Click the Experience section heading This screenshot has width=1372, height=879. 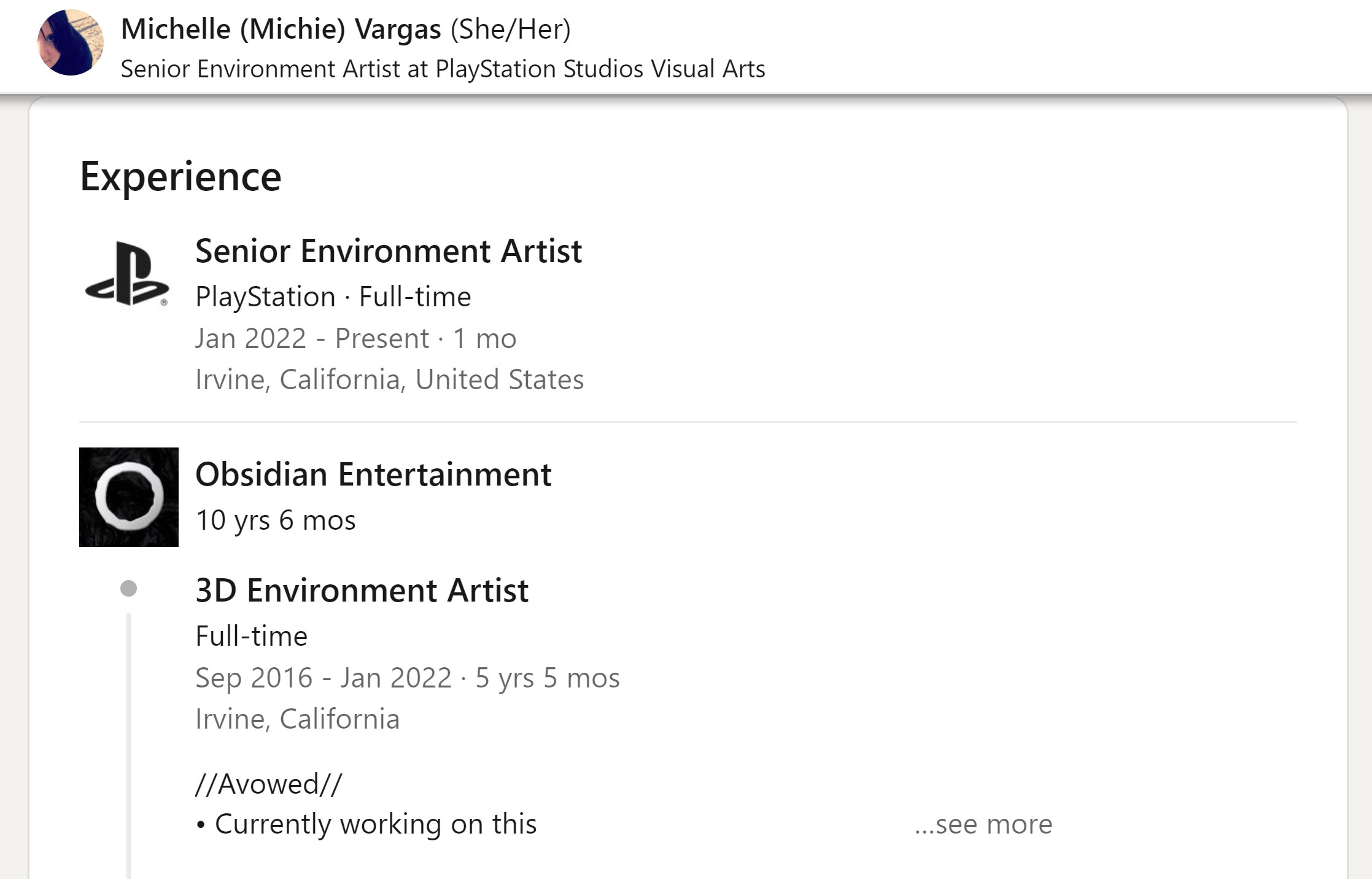pyautogui.click(x=180, y=177)
